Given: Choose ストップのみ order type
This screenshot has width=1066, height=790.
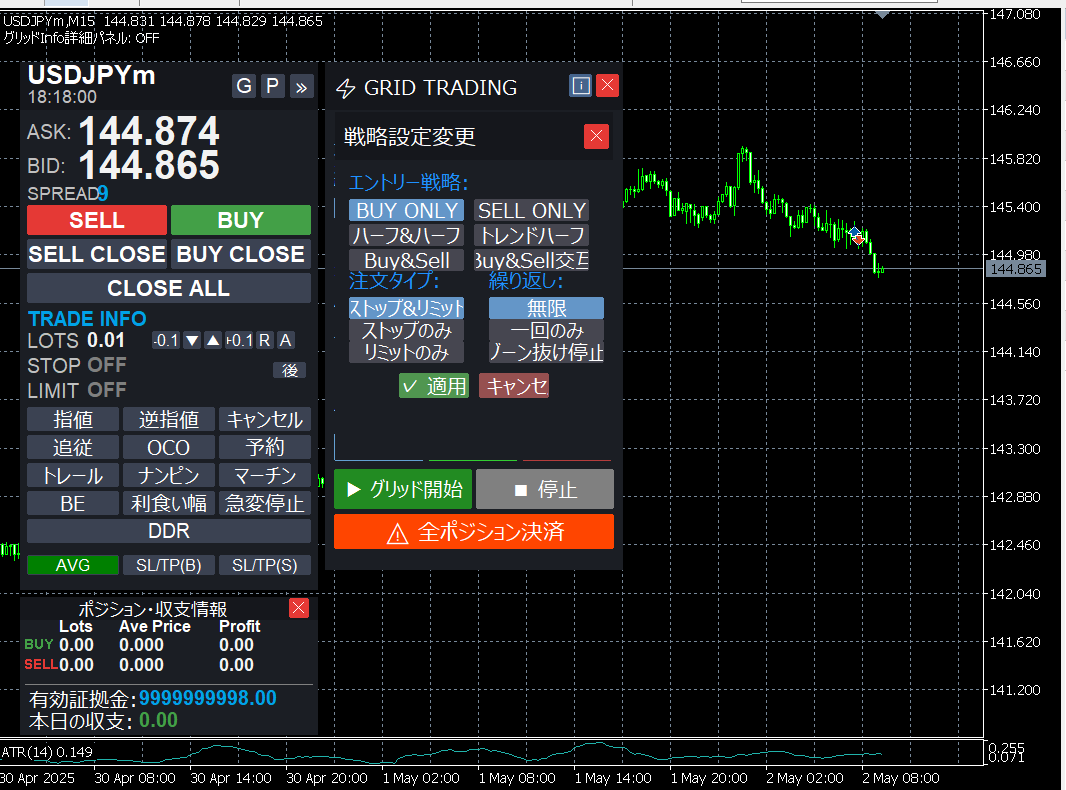Looking at the screenshot, I should [407, 330].
